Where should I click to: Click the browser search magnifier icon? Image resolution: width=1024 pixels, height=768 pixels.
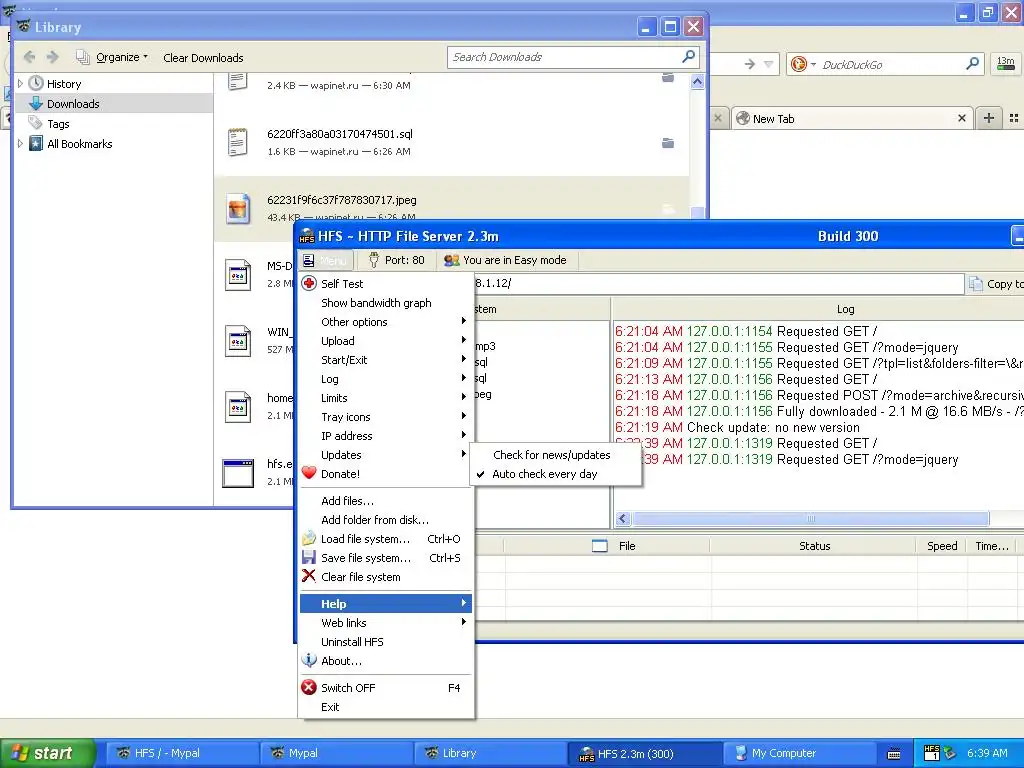pyautogui.click(x=972, y=63)
